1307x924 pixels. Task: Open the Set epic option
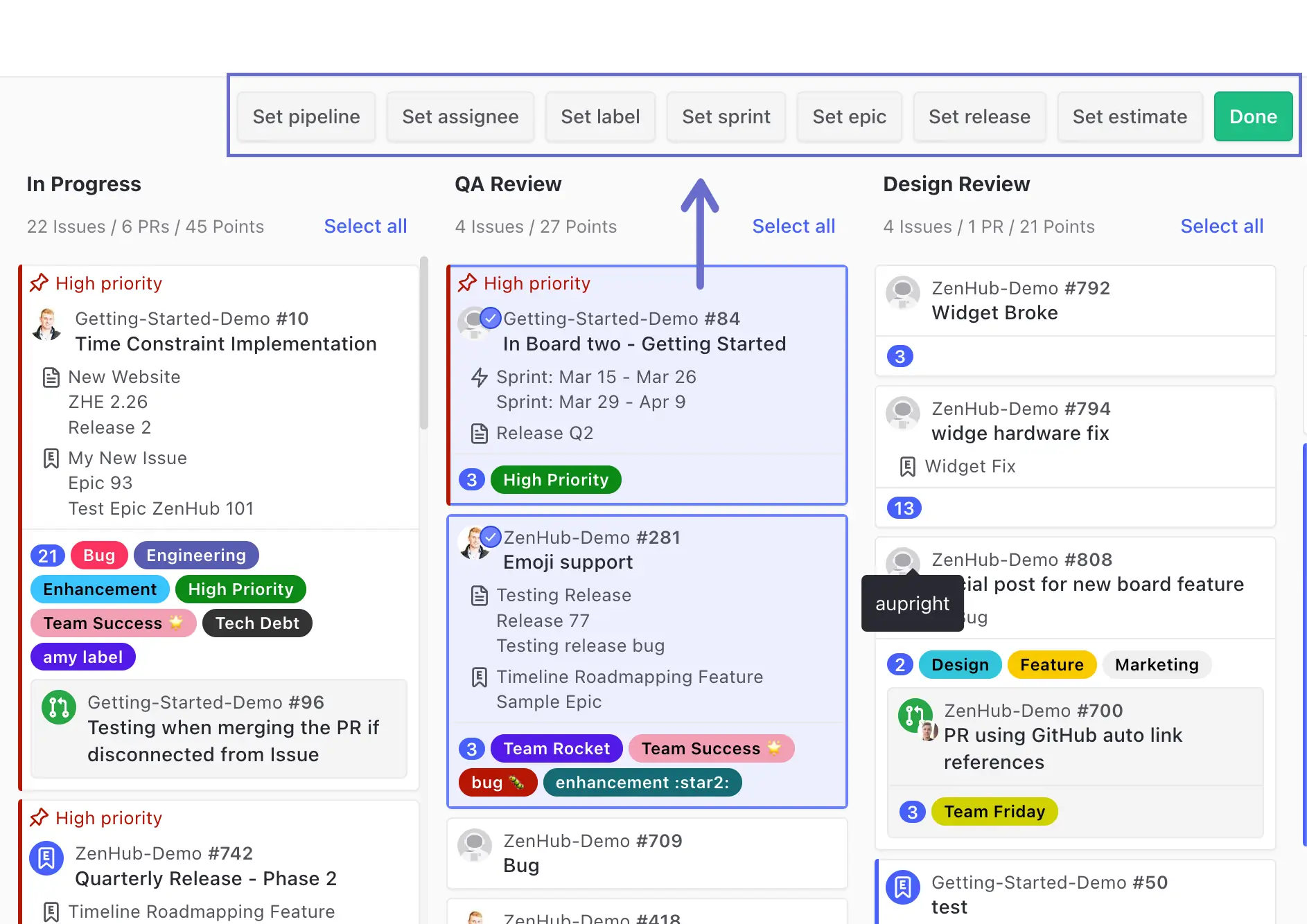850,116
